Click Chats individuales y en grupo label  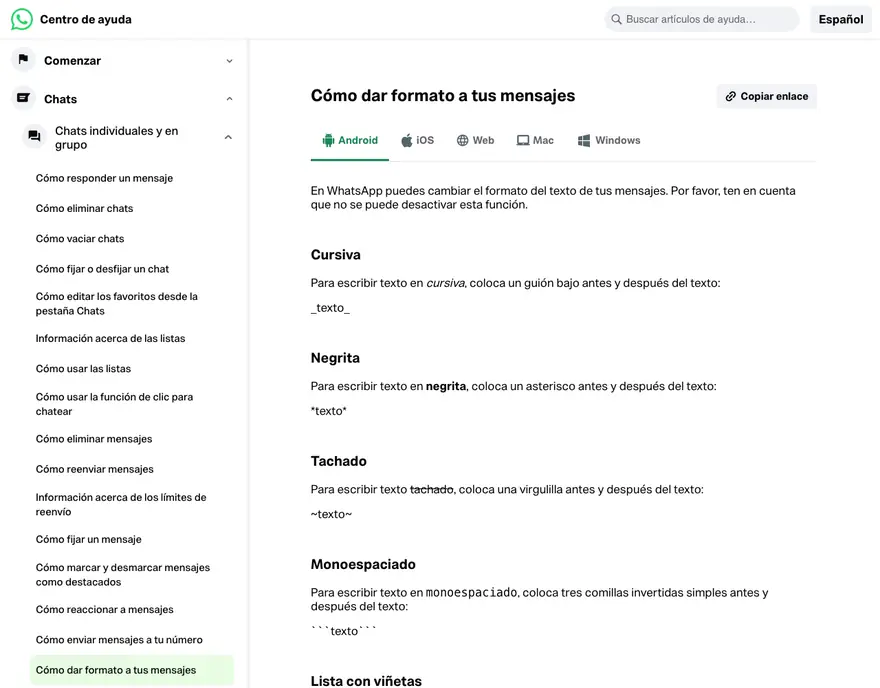point(117,137)
